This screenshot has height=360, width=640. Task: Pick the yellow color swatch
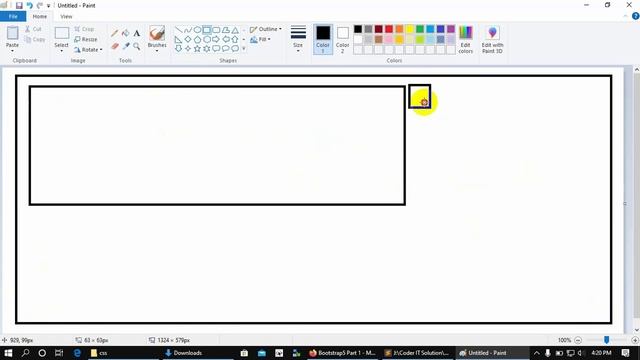409,29
